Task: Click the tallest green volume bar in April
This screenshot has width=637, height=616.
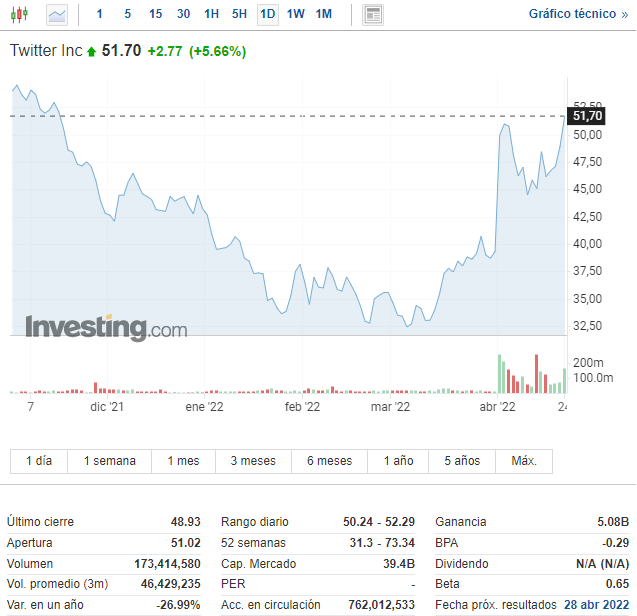Action: coord(499,374)
